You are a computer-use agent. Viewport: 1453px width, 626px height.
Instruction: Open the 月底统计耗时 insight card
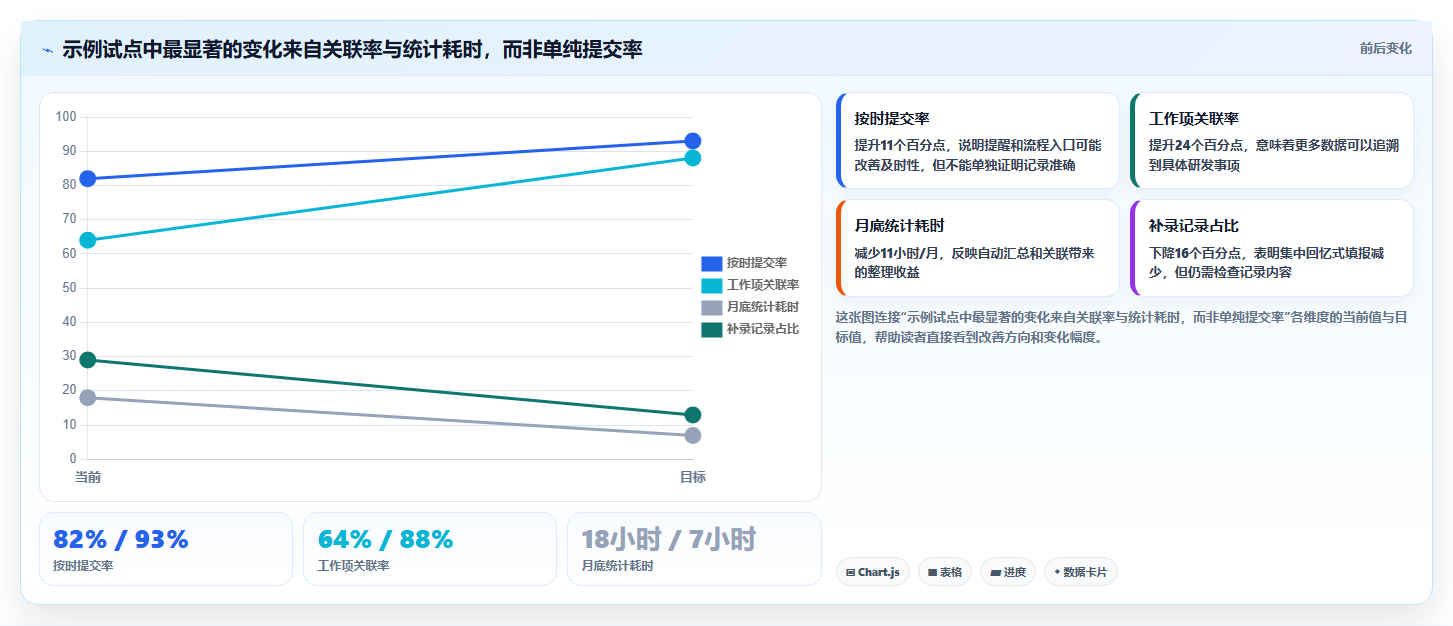[977, 248]
